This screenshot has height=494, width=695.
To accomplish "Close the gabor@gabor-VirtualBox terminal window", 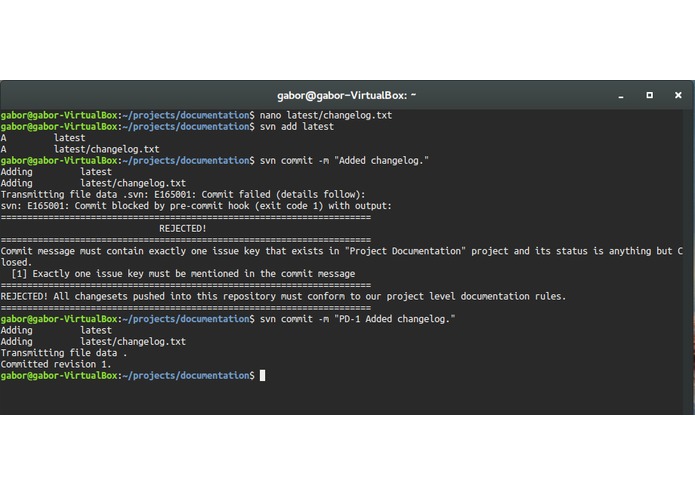I will pyautogui.click(x=678, y=95).
